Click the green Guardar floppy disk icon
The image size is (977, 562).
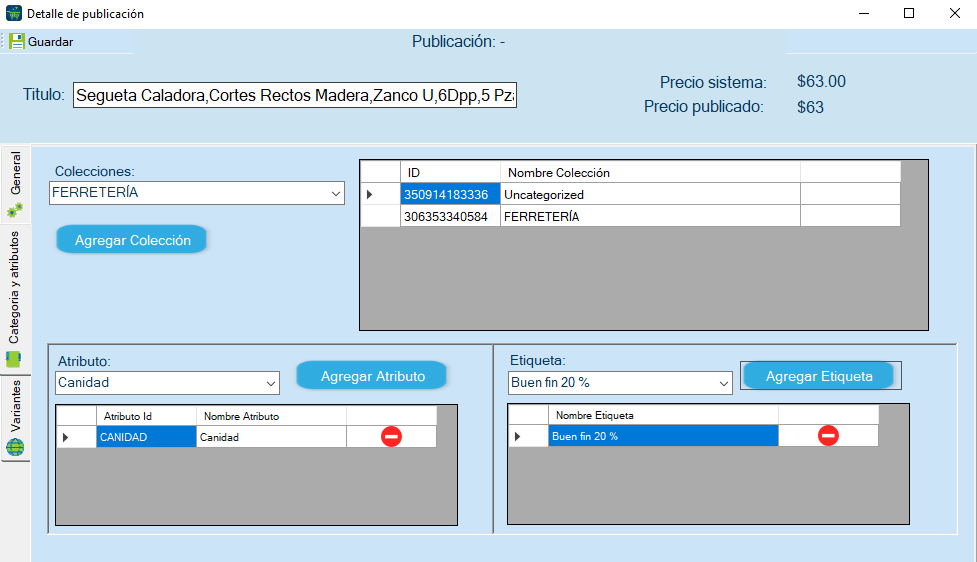pos(17,42)
